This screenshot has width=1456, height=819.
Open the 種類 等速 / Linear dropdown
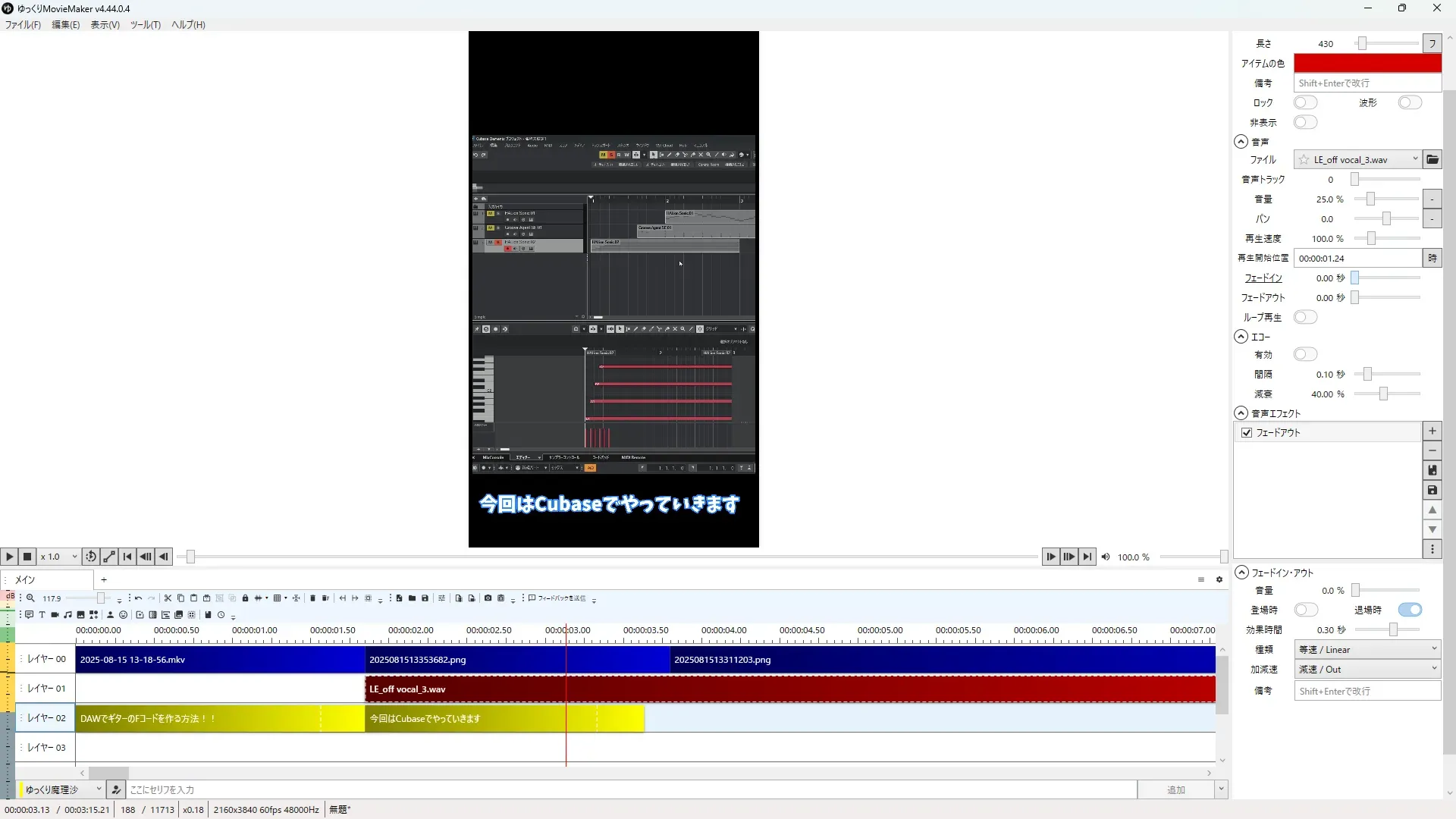[x=1367, y=649]
